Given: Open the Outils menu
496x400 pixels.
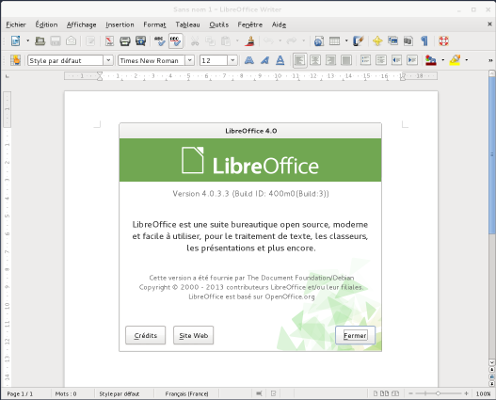Looking at the screenshot, I should point(219,25).
